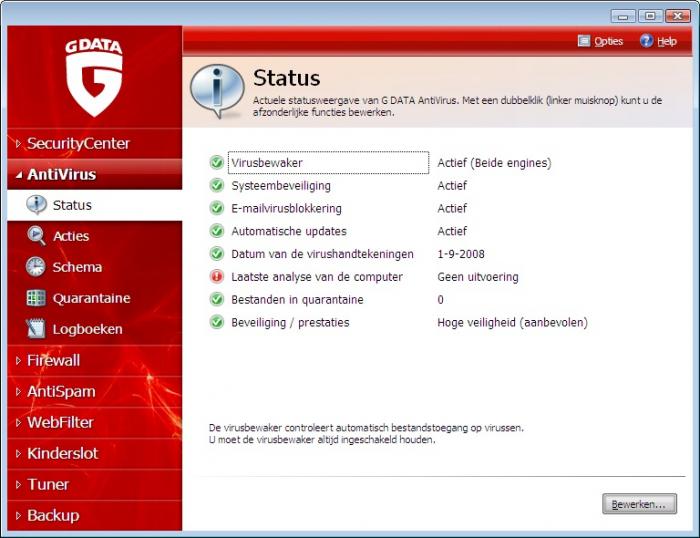Expand the Tuner section arrow
This screenshot has height=538, width=700.
tap(18, 484)
